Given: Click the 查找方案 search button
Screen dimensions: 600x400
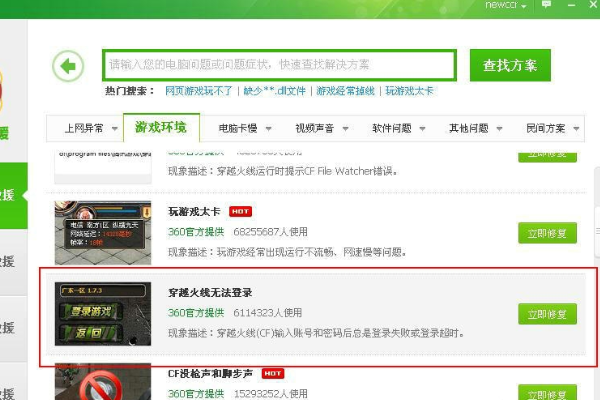Looking at the screenshot, I should coord(510,65).
